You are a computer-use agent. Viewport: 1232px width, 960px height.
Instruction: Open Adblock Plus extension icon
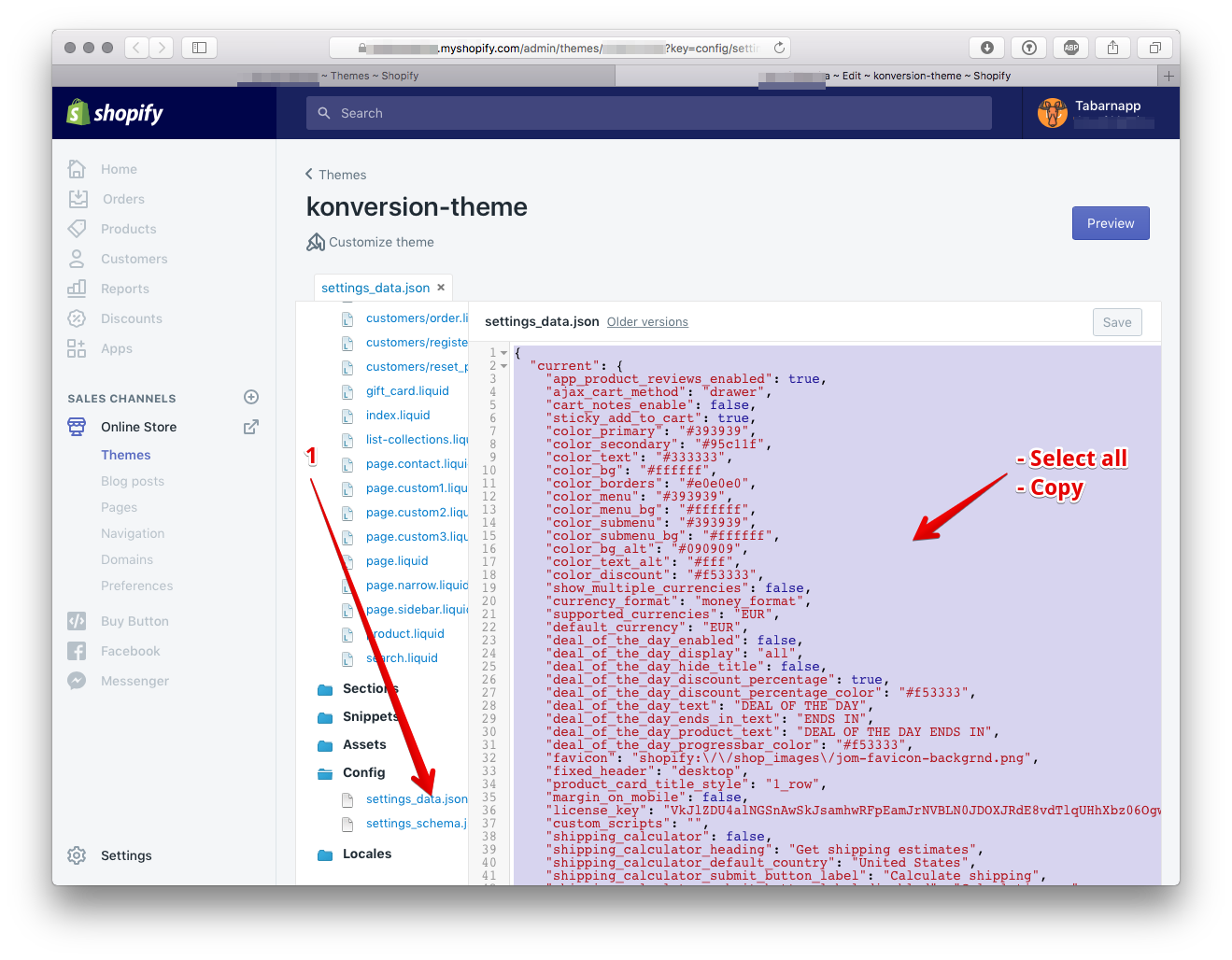point(1071,48)
